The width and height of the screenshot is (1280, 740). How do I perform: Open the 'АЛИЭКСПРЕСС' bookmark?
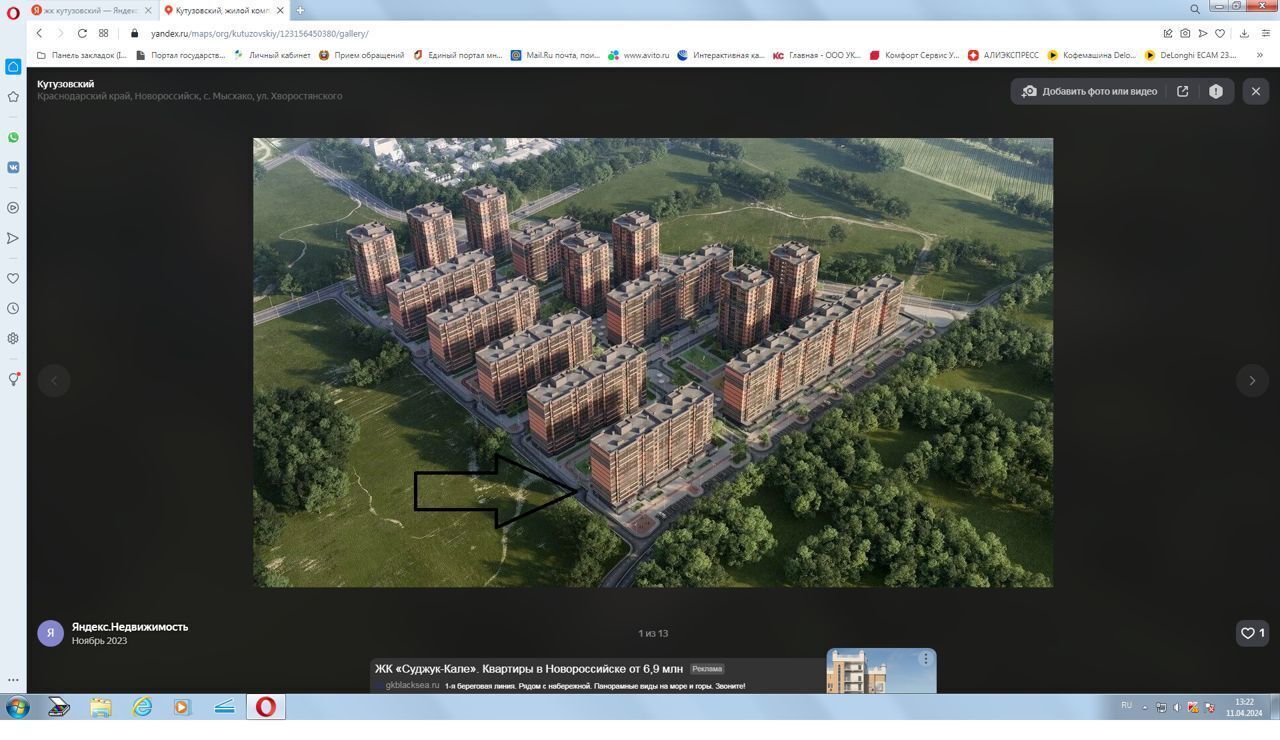click(1003, 55)
